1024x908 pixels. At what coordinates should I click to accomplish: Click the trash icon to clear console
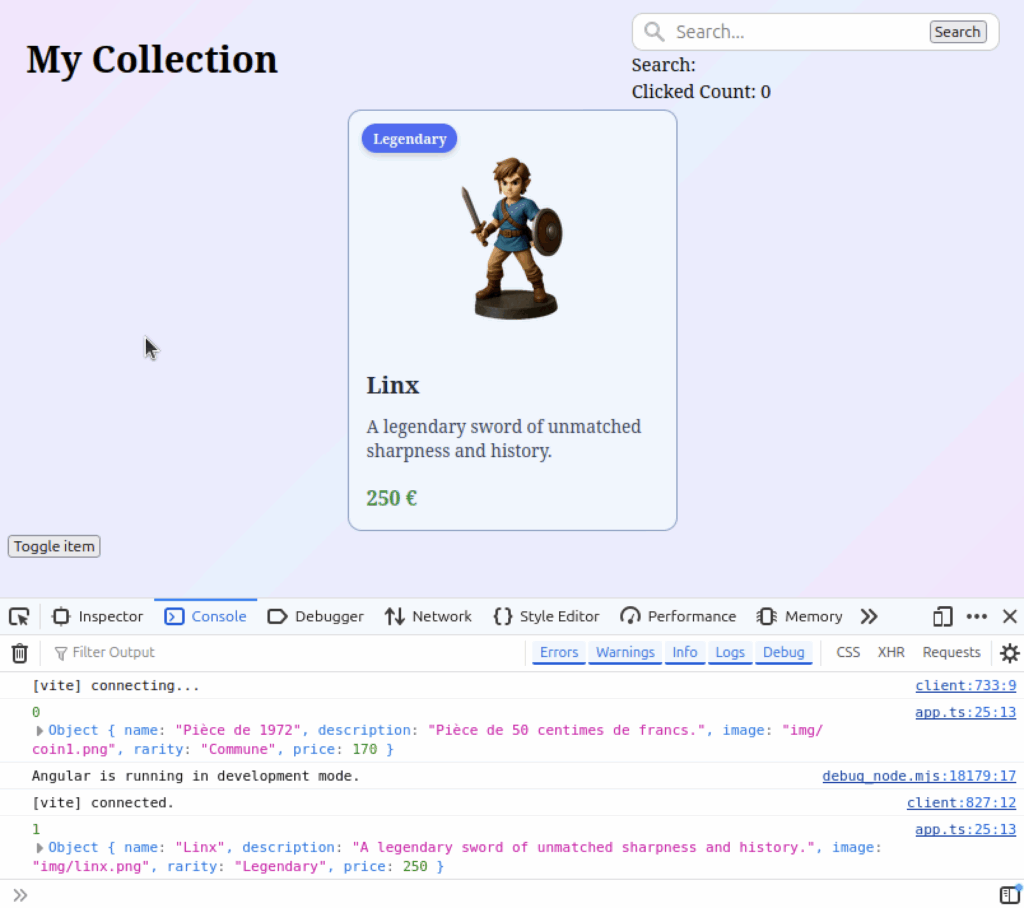(20, 653)
